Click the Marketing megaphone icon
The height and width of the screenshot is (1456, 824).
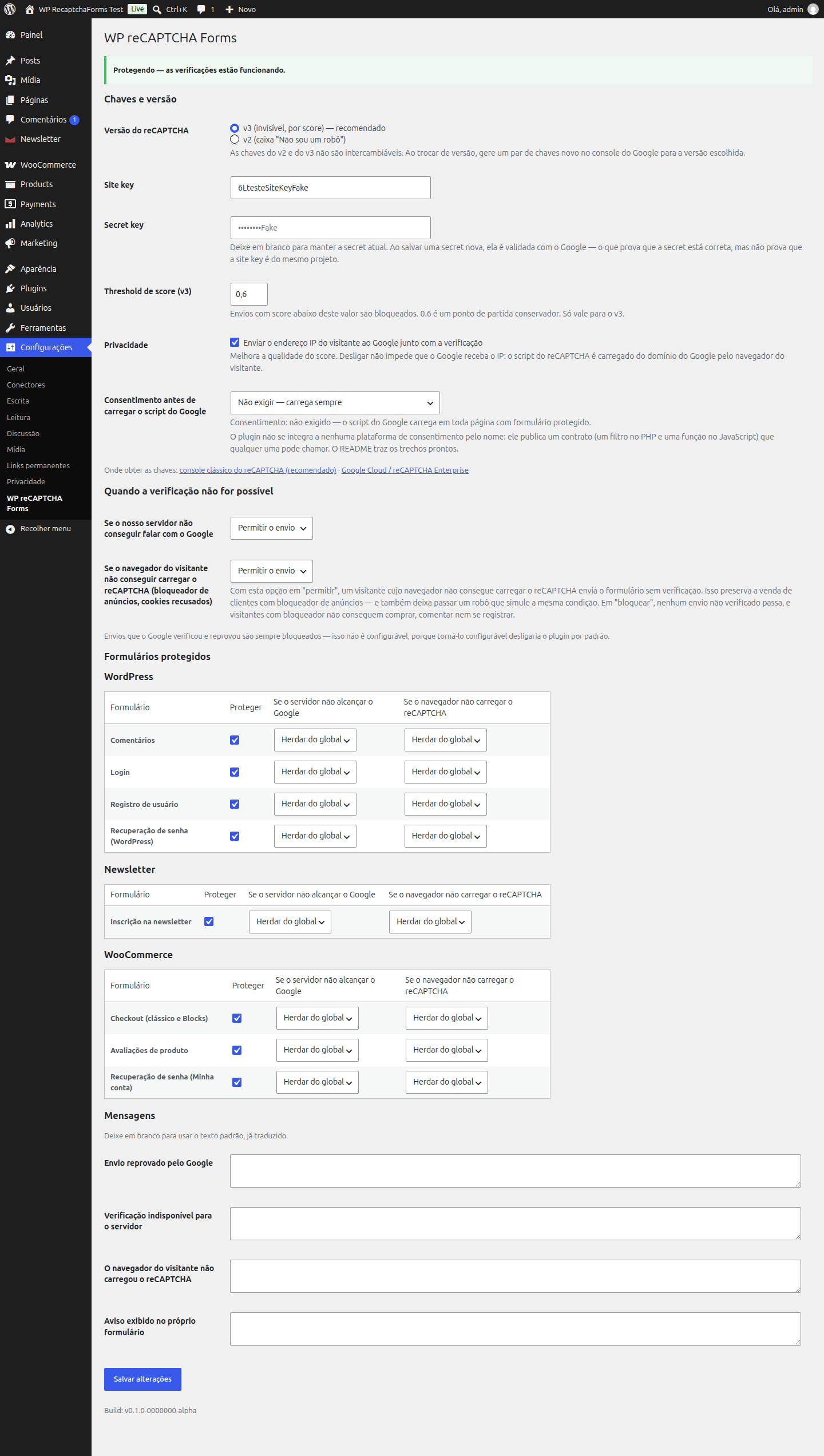pyautogui.click(x=10, y=243)
